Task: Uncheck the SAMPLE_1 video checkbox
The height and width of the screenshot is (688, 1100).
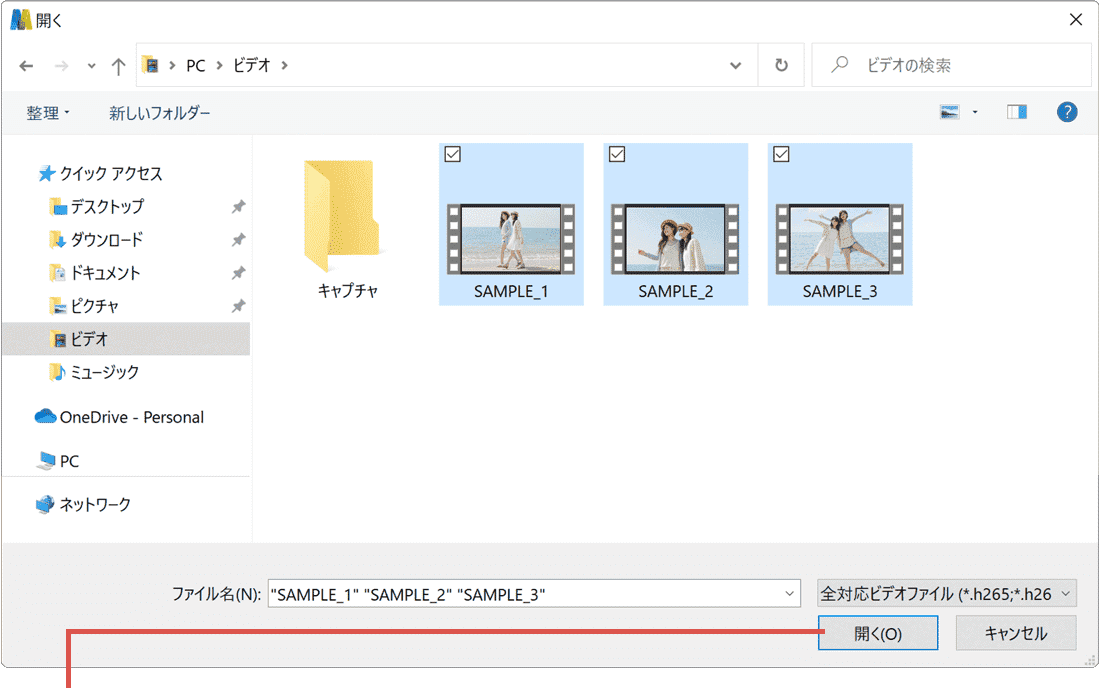Action: [453, 154]
